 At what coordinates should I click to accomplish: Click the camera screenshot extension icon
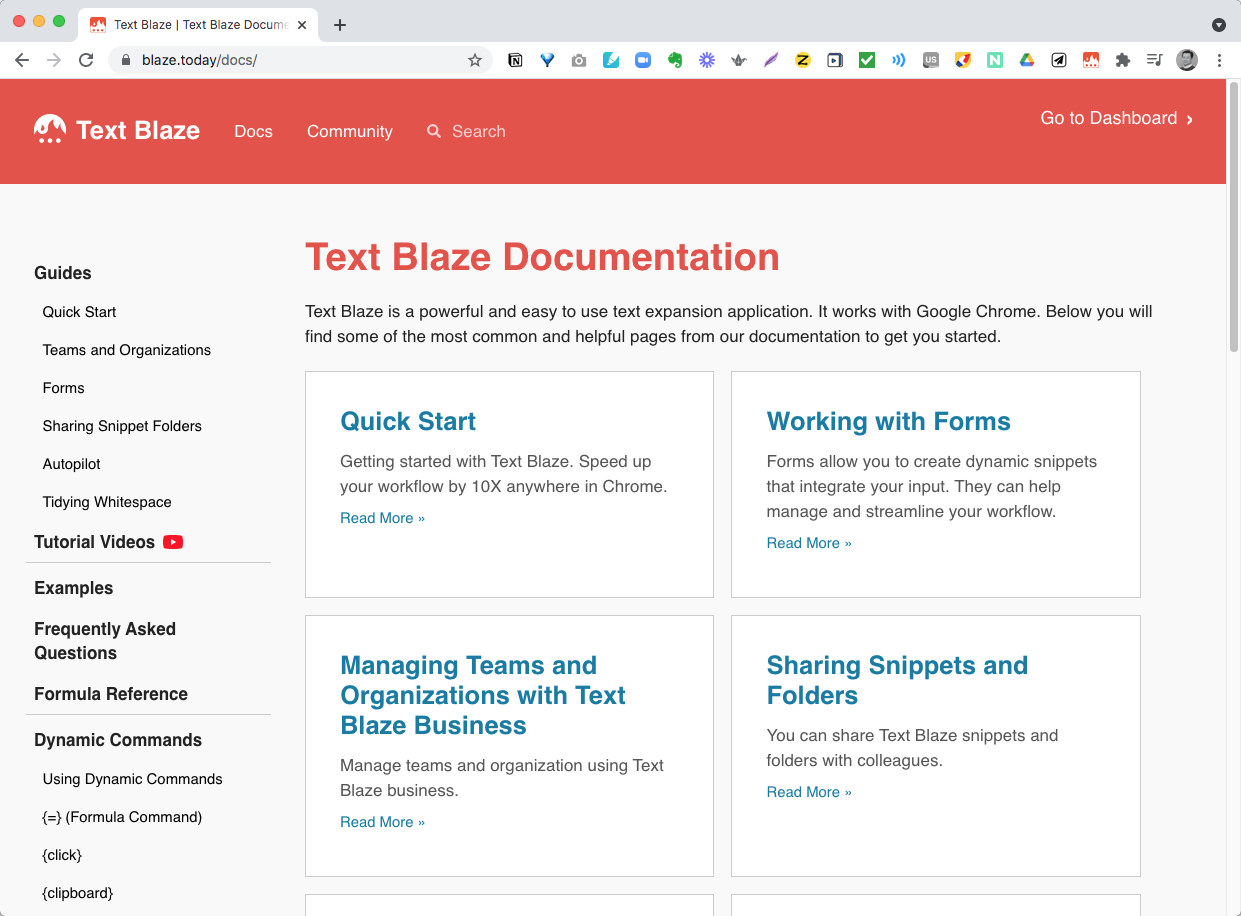click(579, 60)
